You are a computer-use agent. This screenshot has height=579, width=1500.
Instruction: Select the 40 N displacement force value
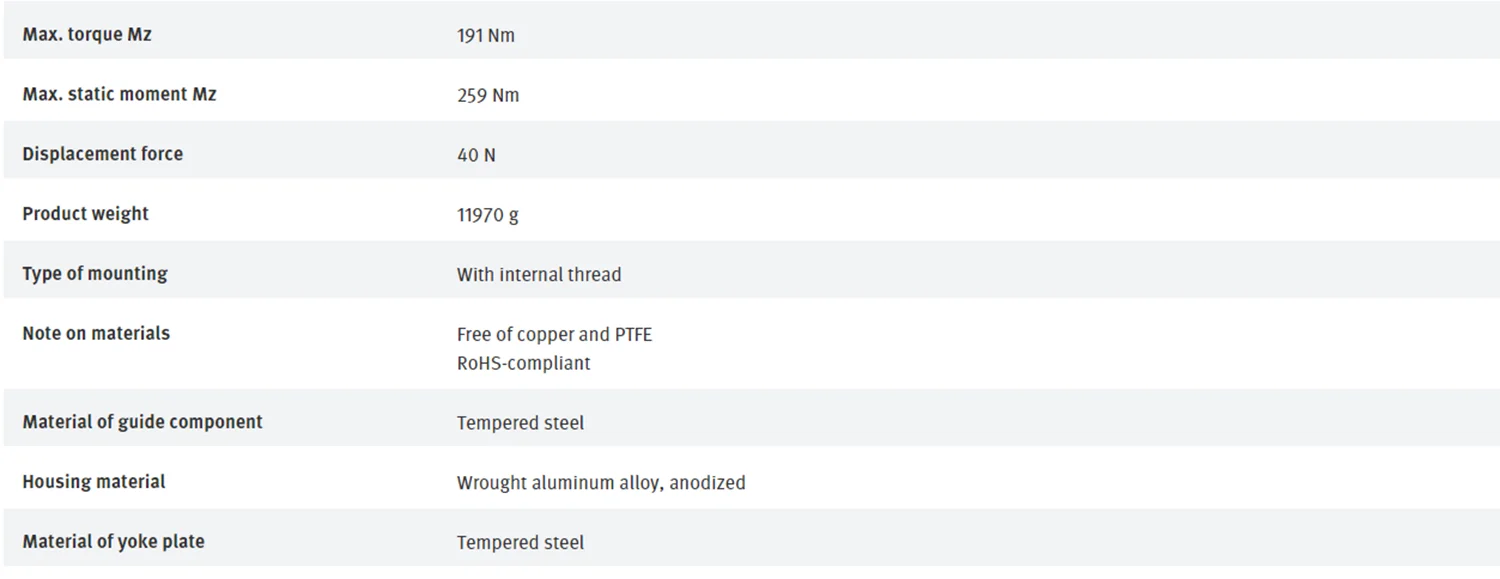(476, 155)
